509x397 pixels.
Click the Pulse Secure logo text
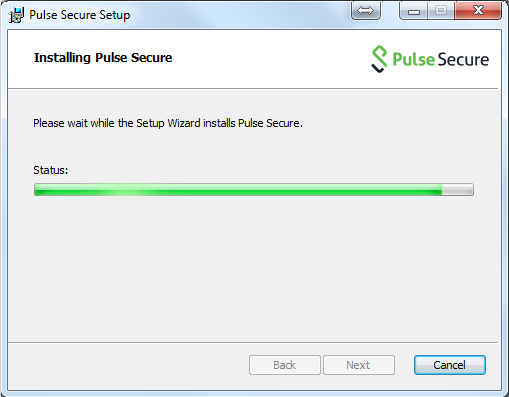click(441, 59)
